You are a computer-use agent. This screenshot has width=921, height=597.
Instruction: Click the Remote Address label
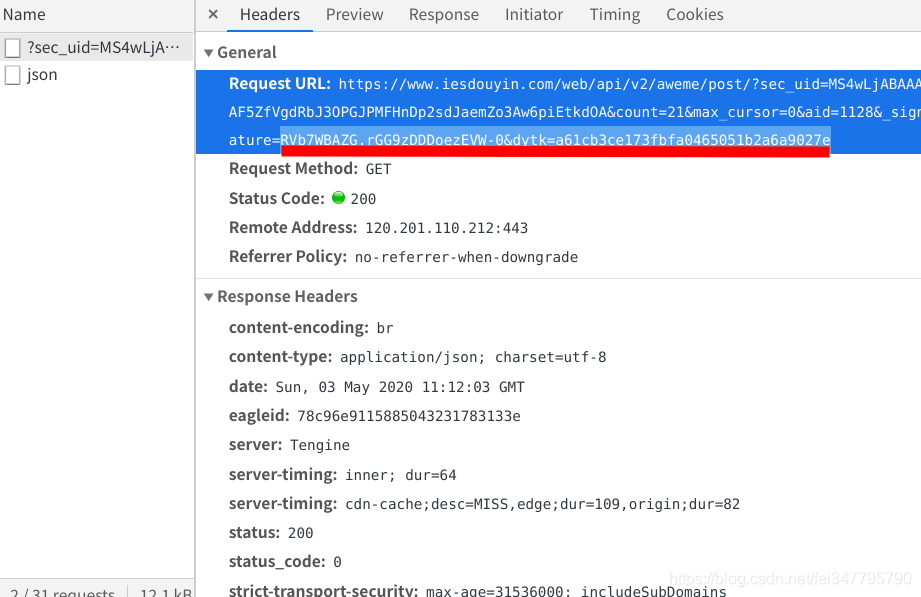click(x=293, y=227)
